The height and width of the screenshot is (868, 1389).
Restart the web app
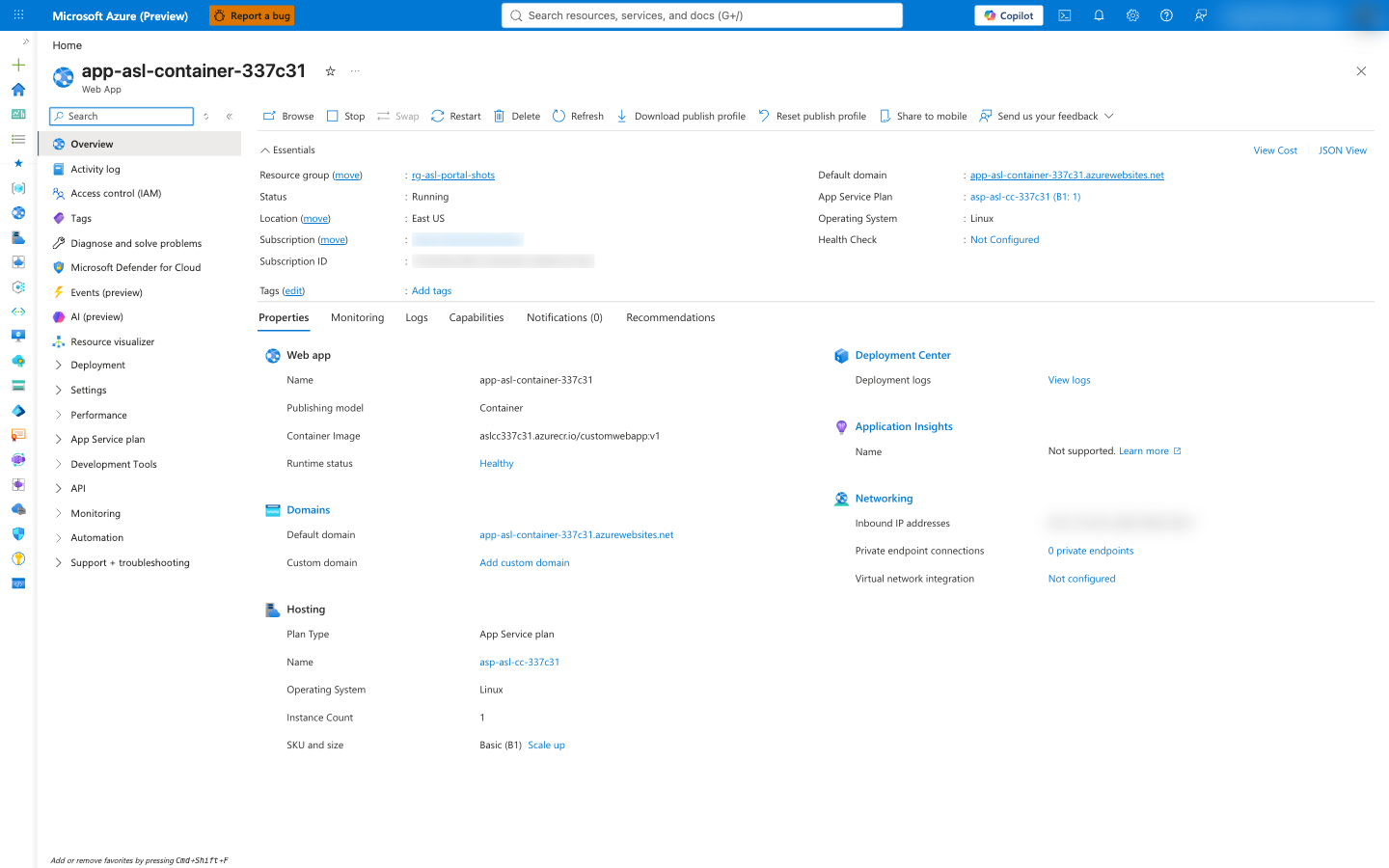point(455,117)
